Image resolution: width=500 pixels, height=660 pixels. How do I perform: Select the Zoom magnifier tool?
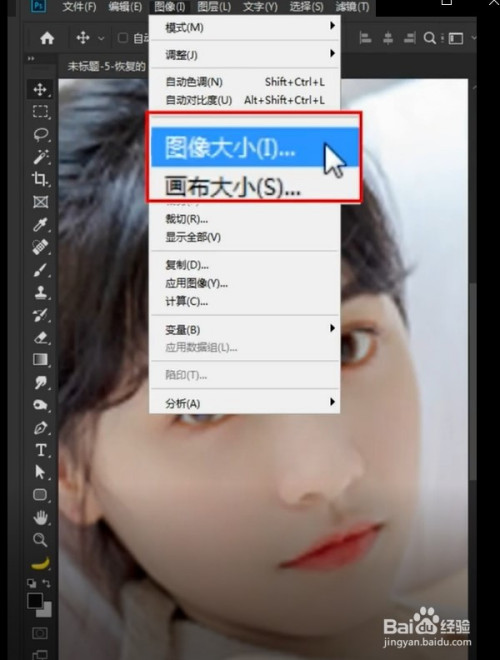40,539
